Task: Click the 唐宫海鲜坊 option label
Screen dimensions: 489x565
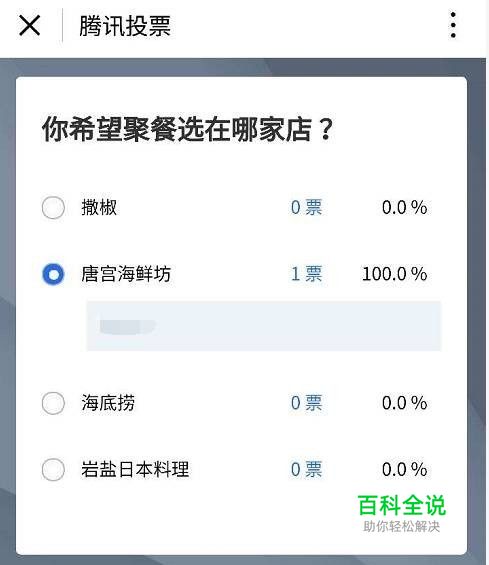Action: [126, 274]
